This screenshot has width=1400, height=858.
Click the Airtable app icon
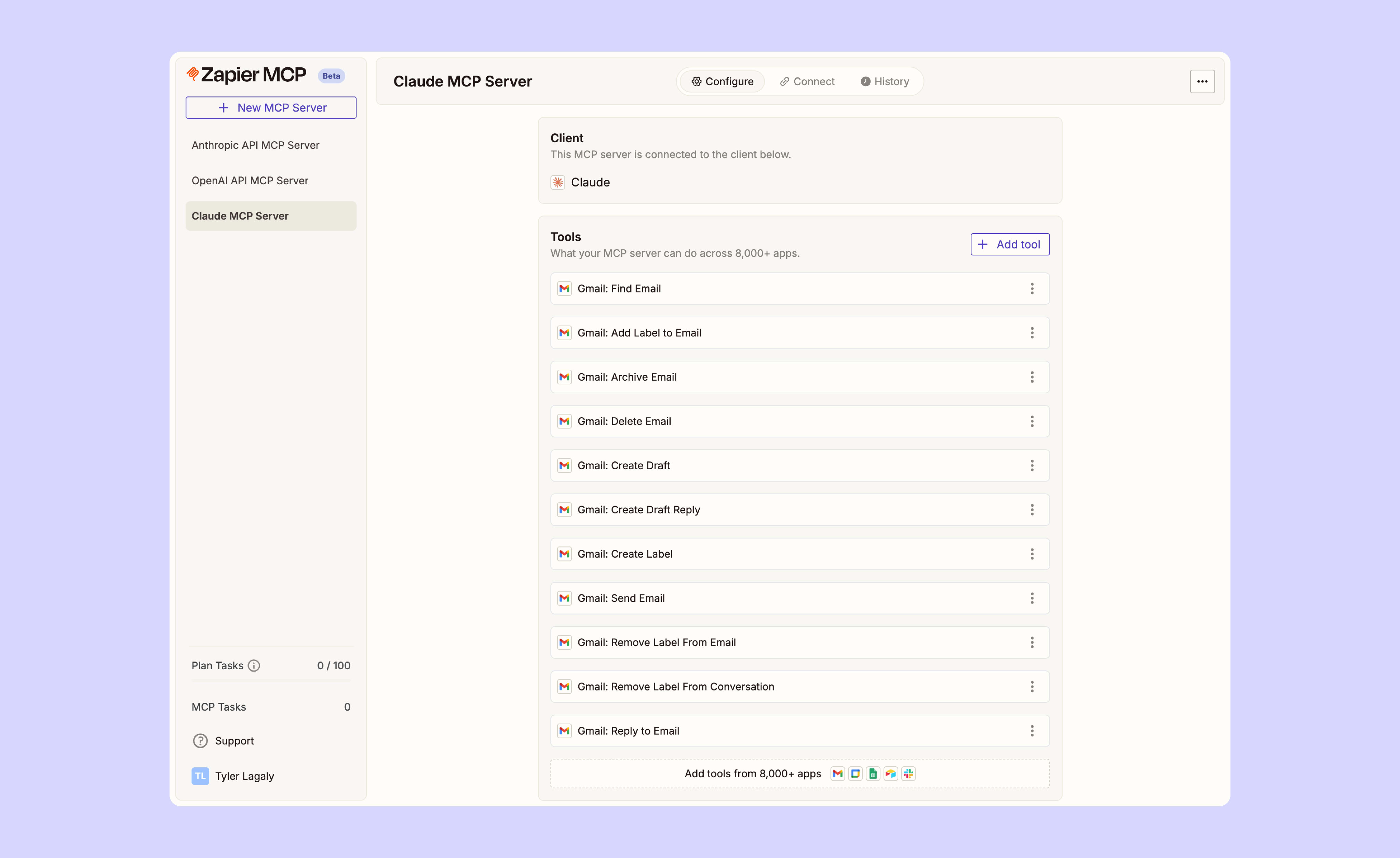[x=890, y=774]
